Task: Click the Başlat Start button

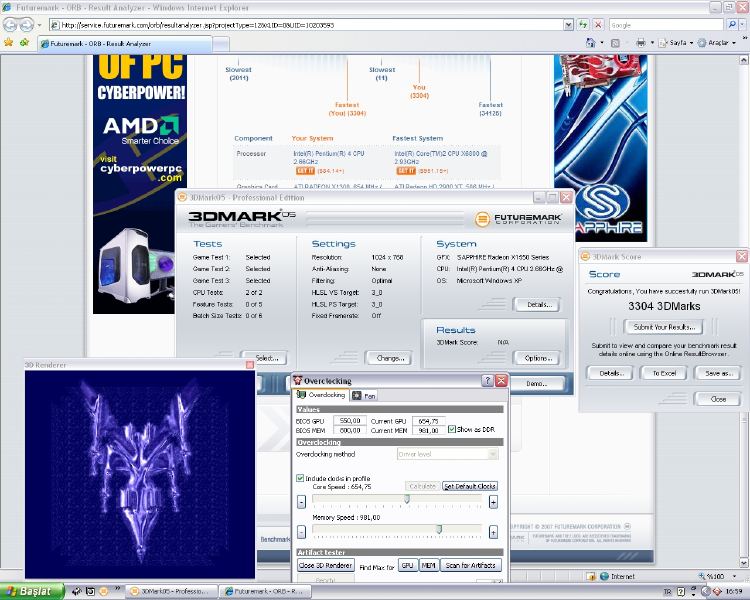Action: [x=32, y=591]
